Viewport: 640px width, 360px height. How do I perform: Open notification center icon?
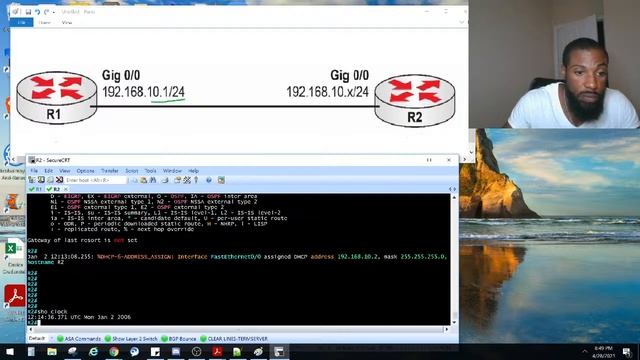pos(627,352)
